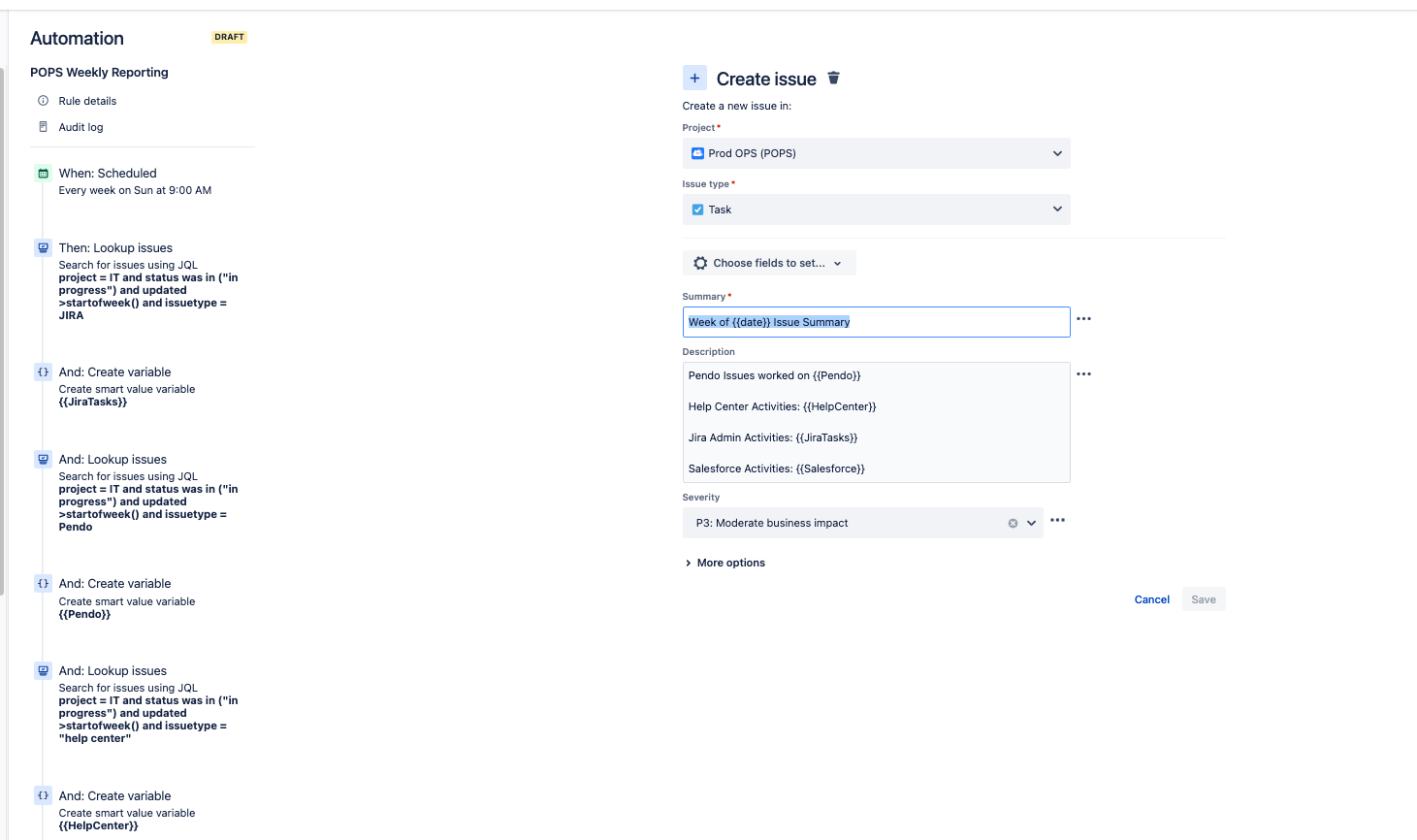
Task: Delete the Create issue action via trash icon
Action: 833,78
